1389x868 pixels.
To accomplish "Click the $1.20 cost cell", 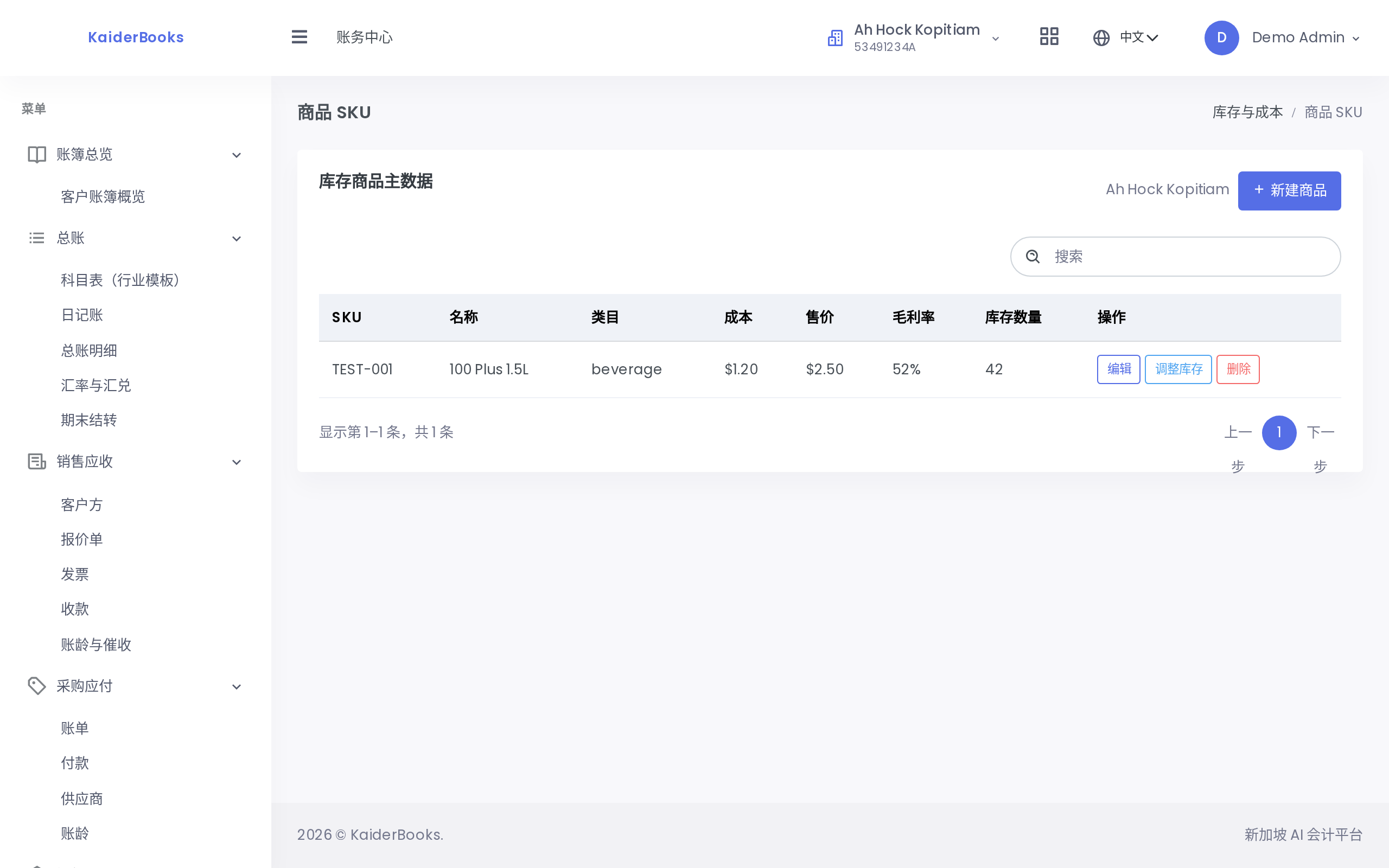I will (x=741, y=369).
